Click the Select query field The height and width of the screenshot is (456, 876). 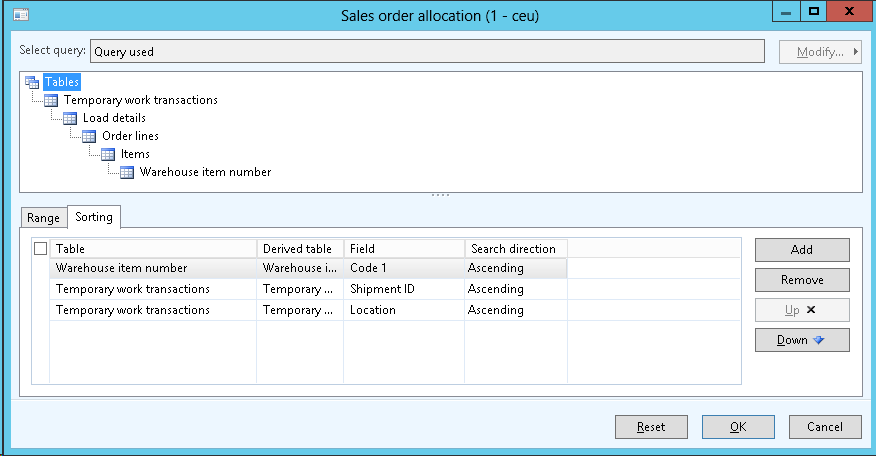(x=432, y=51)
